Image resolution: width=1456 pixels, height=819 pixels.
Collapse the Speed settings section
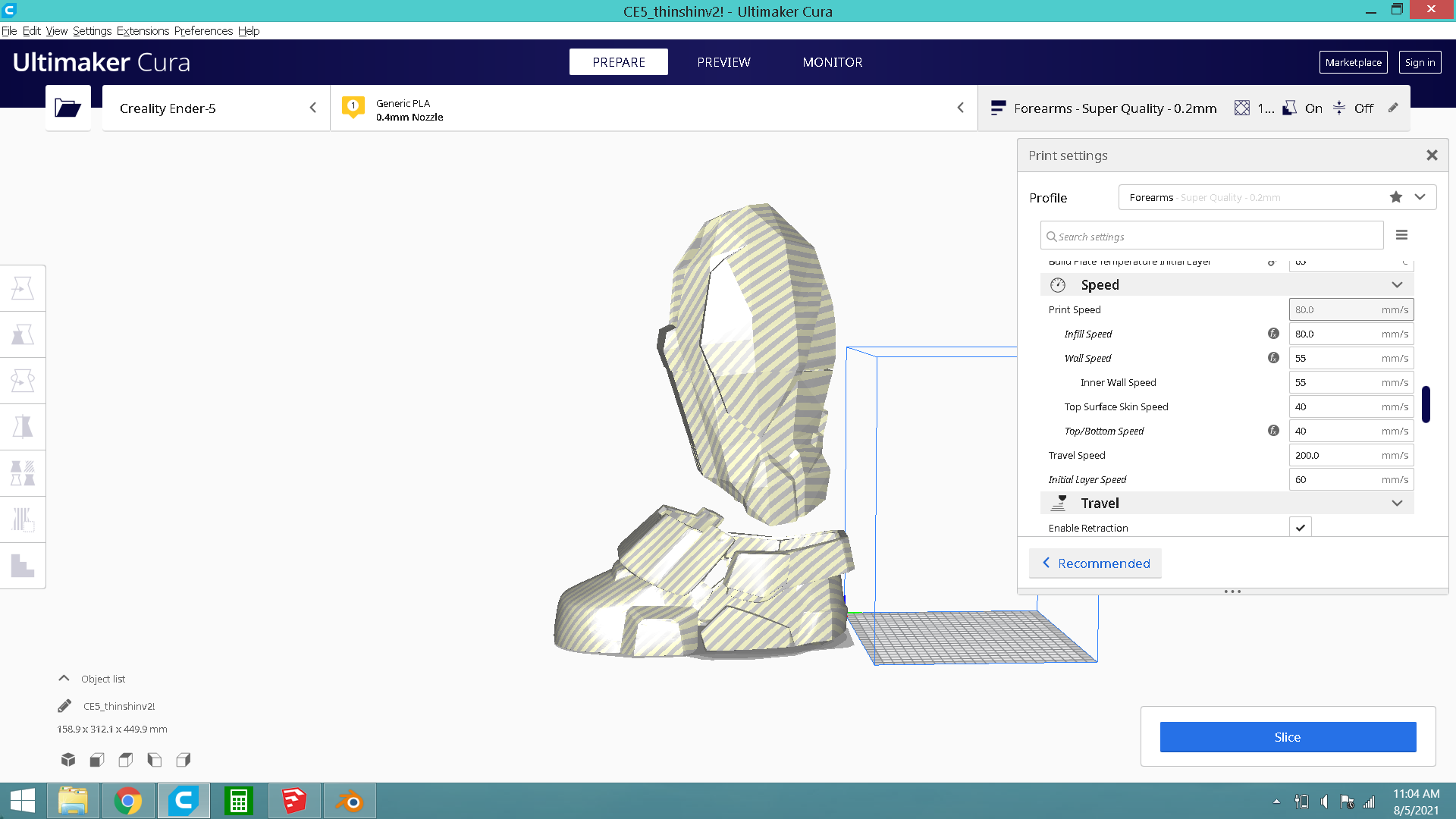pos(1397,285)
